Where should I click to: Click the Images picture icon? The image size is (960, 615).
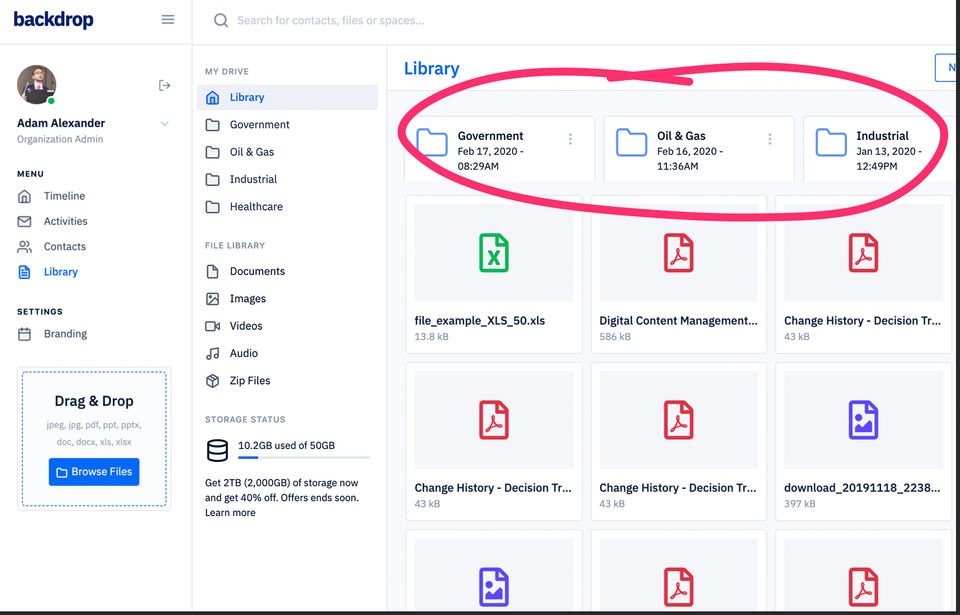coord(212,299)
